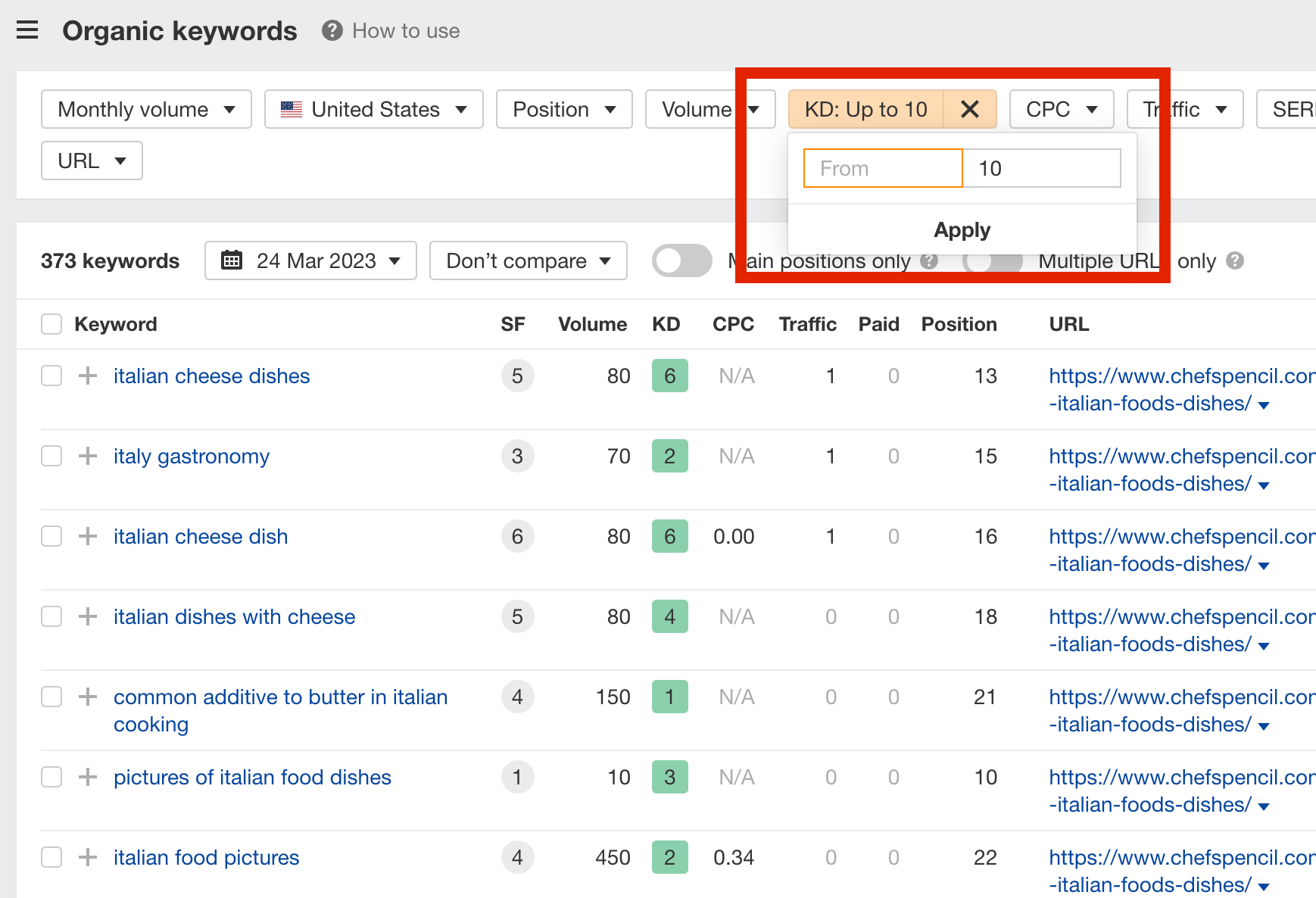1316x898 pixels.
Task: Click the How to use help icon
Action: 332,30
